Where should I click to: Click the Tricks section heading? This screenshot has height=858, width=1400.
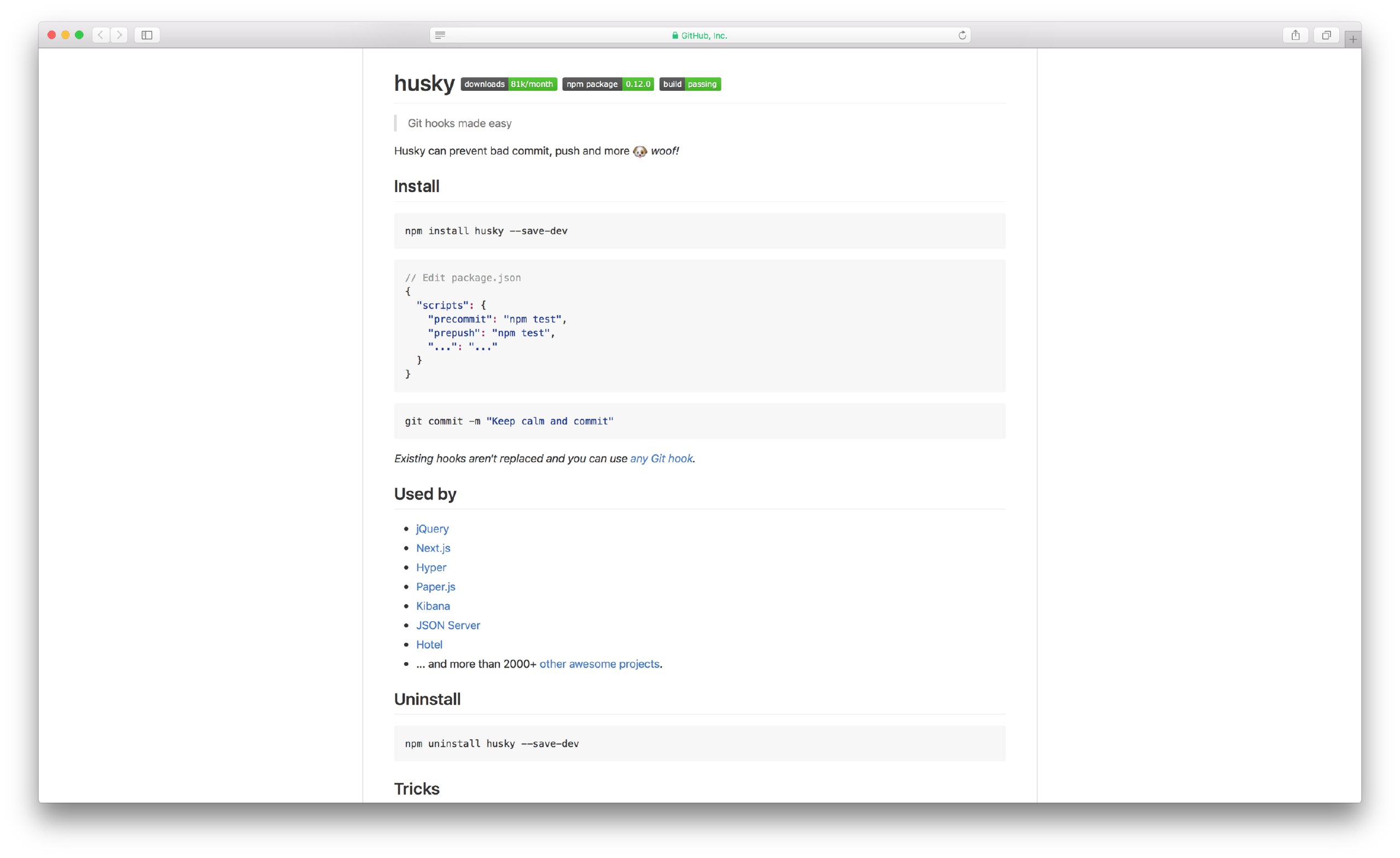417,789
